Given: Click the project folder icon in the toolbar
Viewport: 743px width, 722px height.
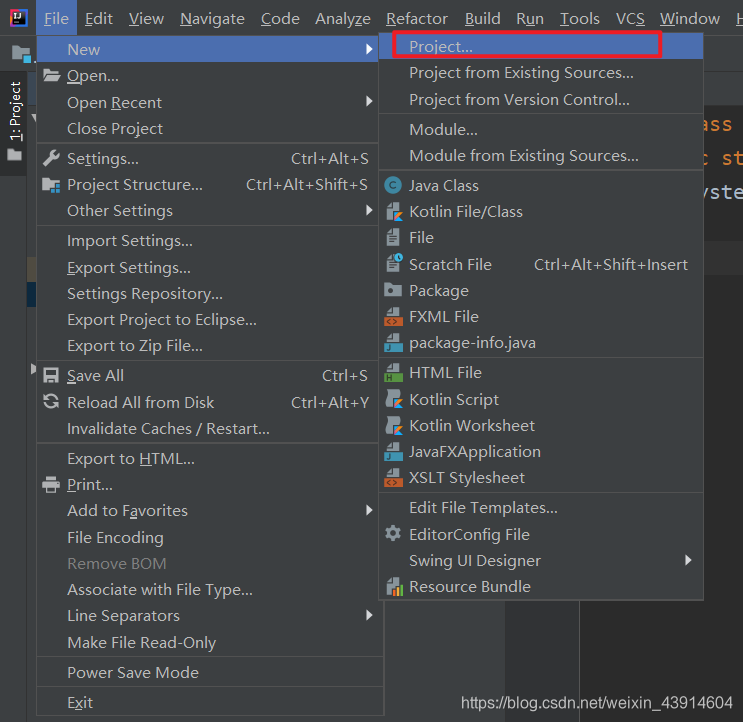Looking at the screenshot, I should pyautogui.click(x=21, y=54).
